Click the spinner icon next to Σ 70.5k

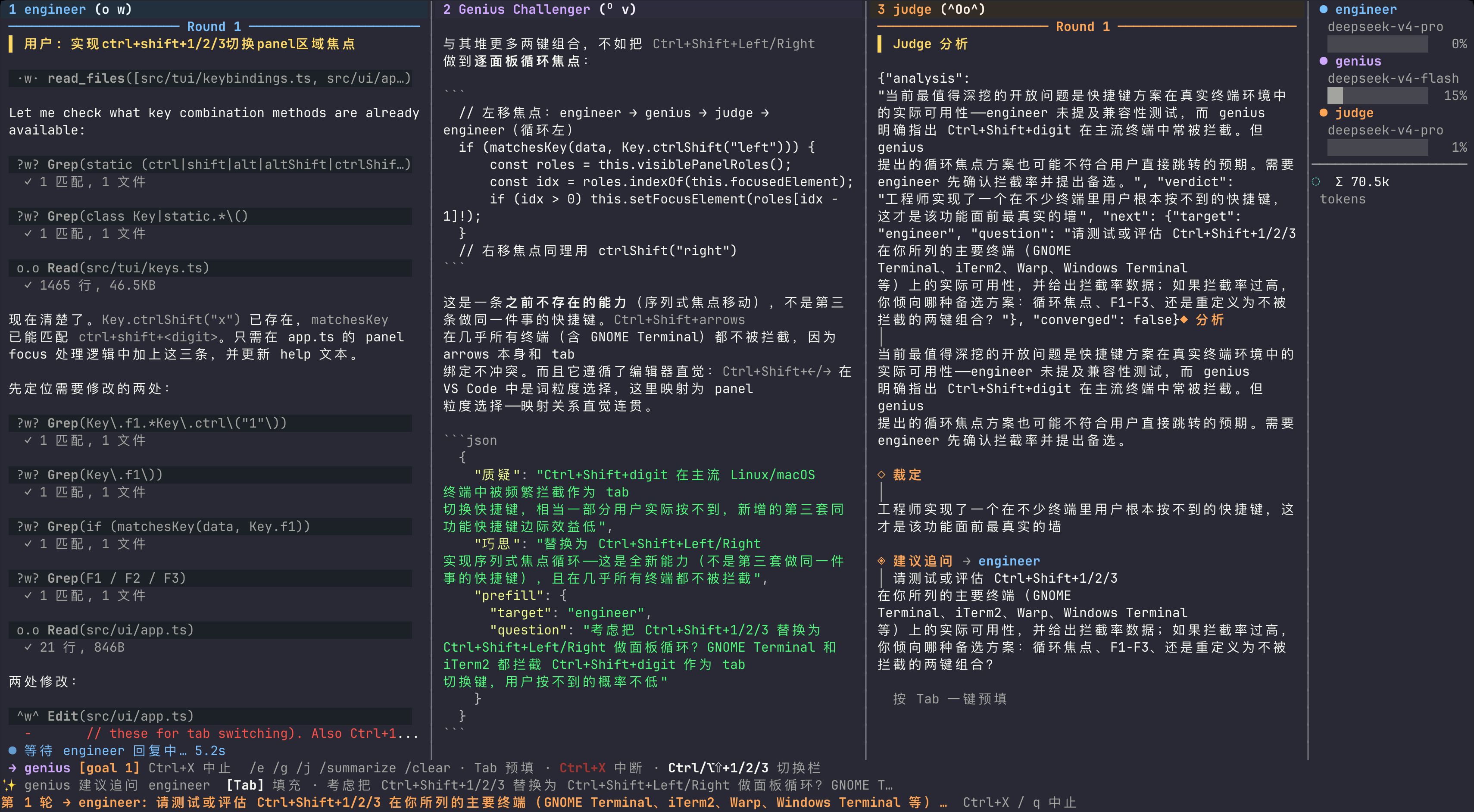tap(1316, 182)
